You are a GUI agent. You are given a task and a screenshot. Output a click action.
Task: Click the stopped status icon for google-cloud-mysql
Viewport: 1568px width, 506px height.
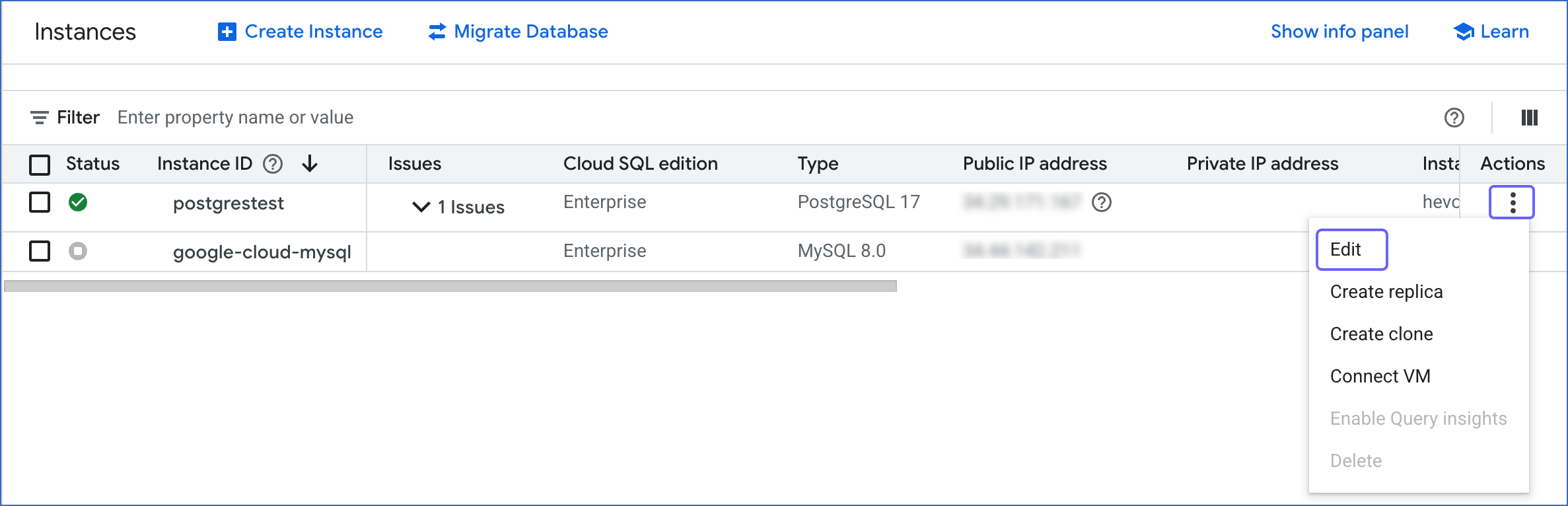pyautogui.click(x=78, y=251)
